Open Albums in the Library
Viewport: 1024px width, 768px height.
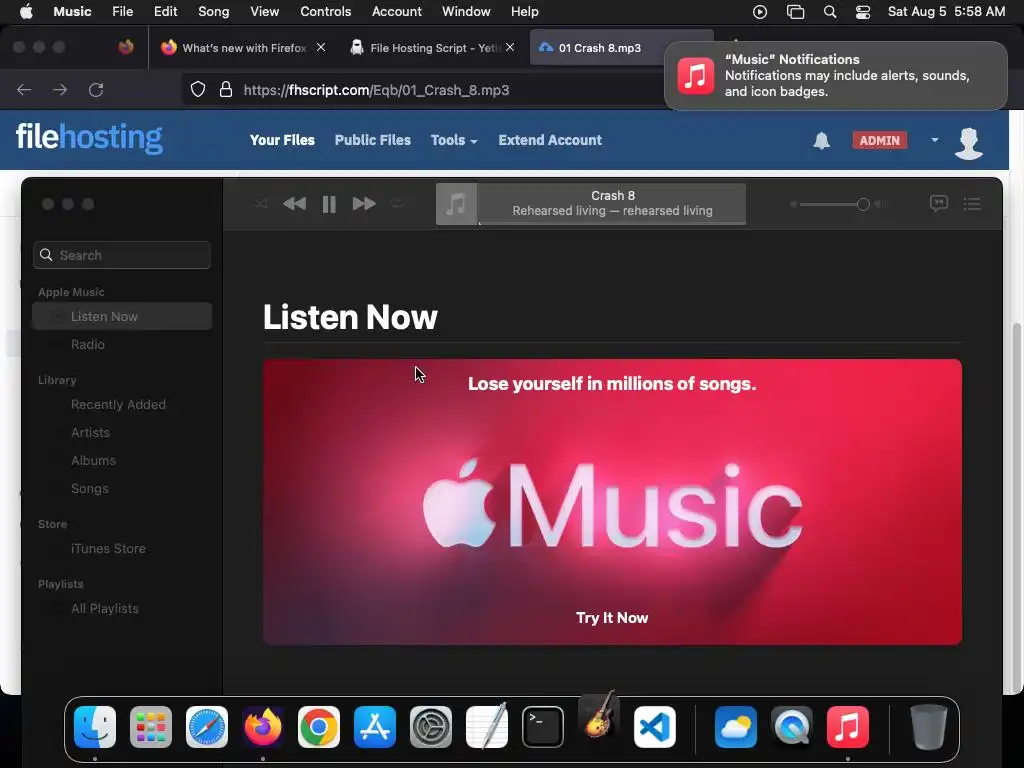coord(93,461)
